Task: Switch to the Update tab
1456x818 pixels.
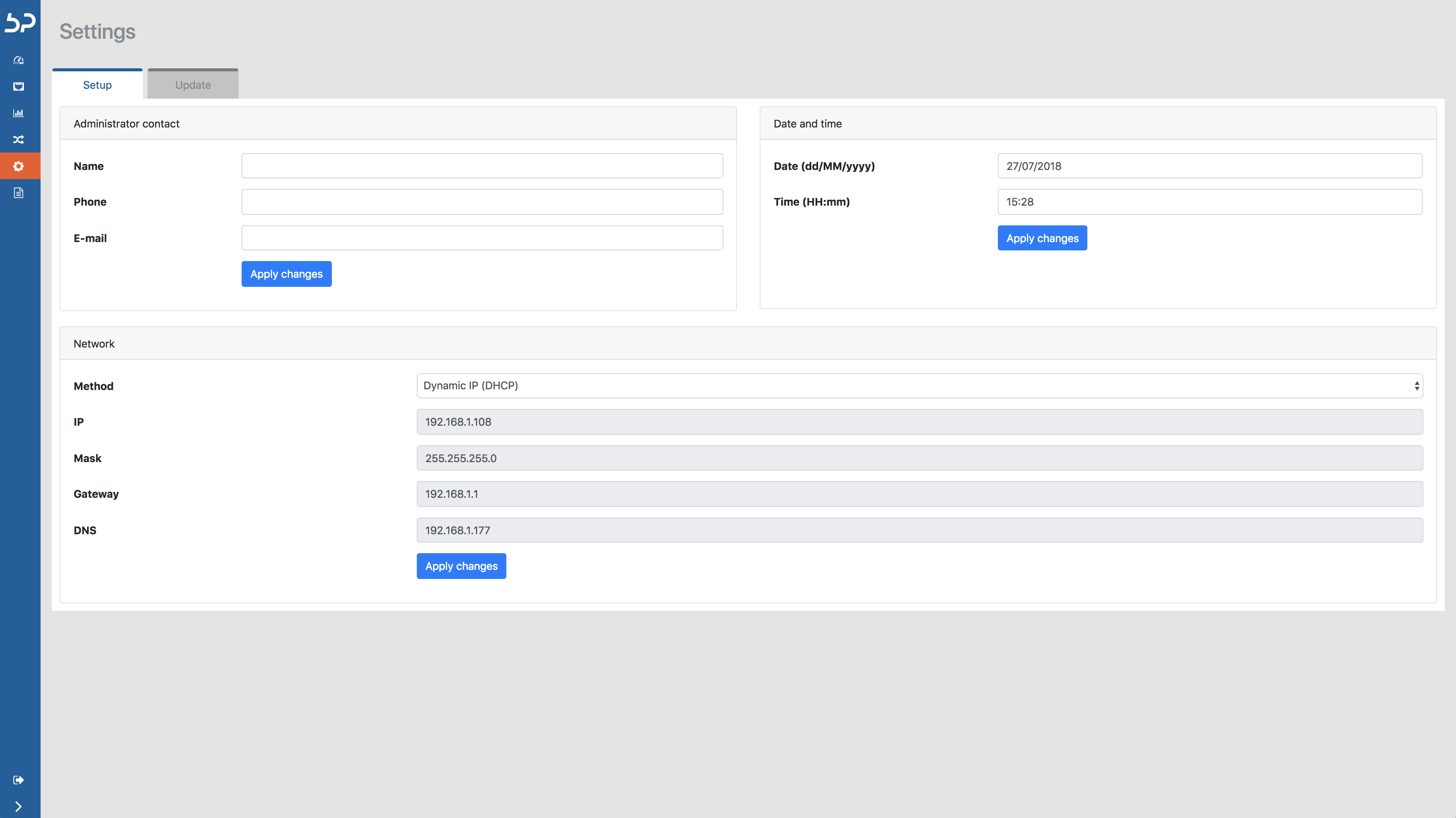Action: pos(192,84)
